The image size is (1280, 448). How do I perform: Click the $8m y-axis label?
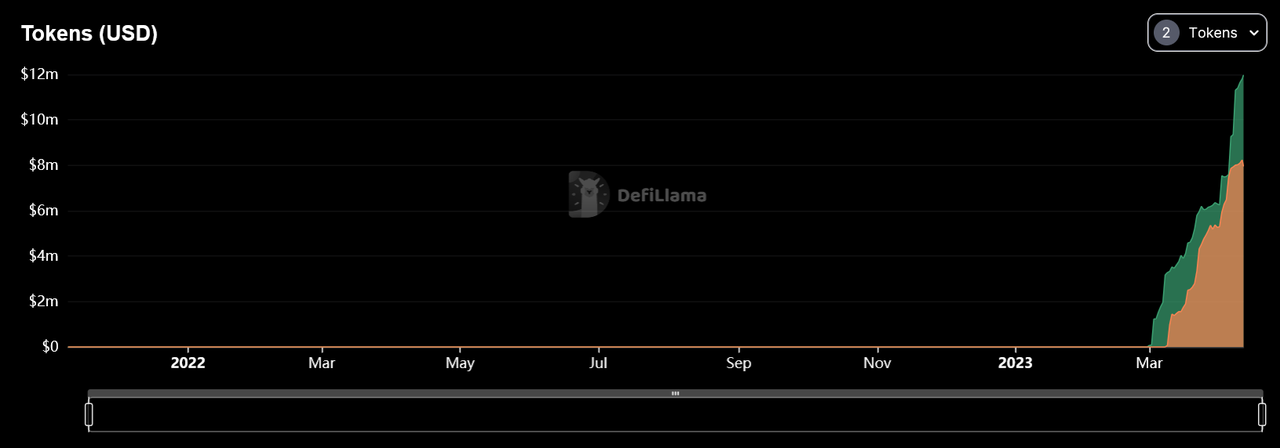[x=43, y=165]
